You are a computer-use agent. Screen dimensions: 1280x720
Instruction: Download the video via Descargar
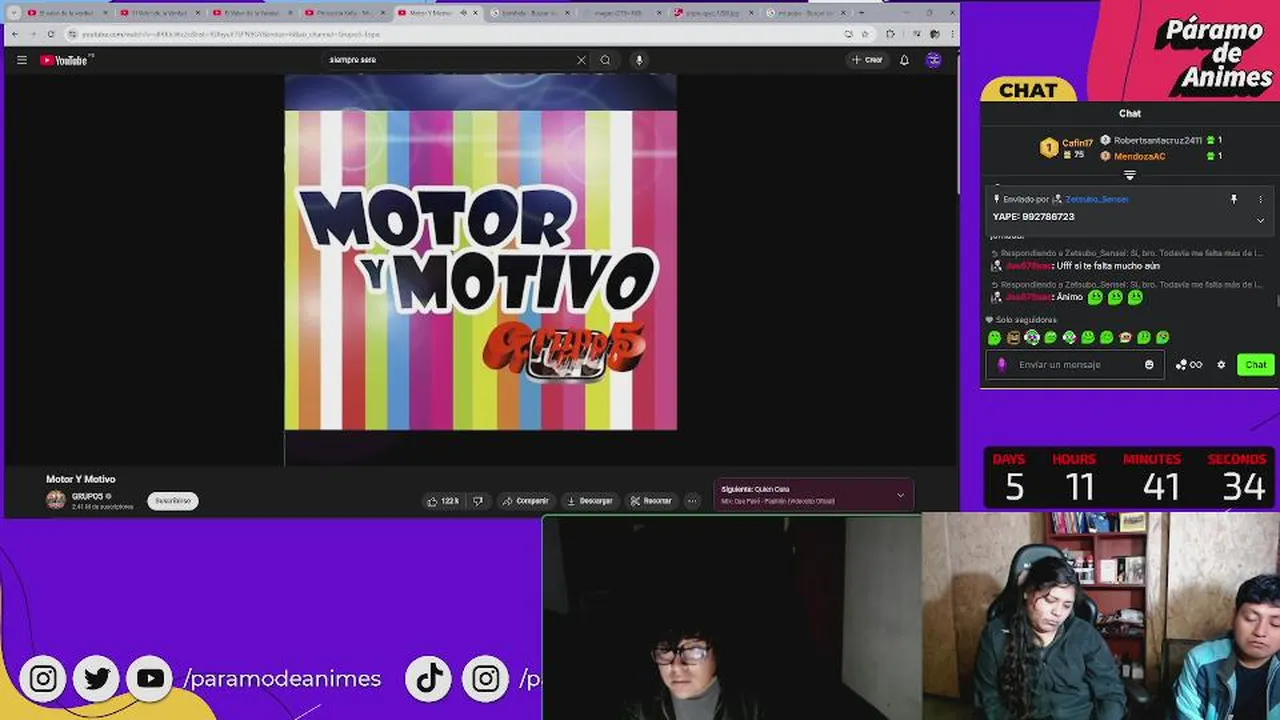click(x=589, y=501)
